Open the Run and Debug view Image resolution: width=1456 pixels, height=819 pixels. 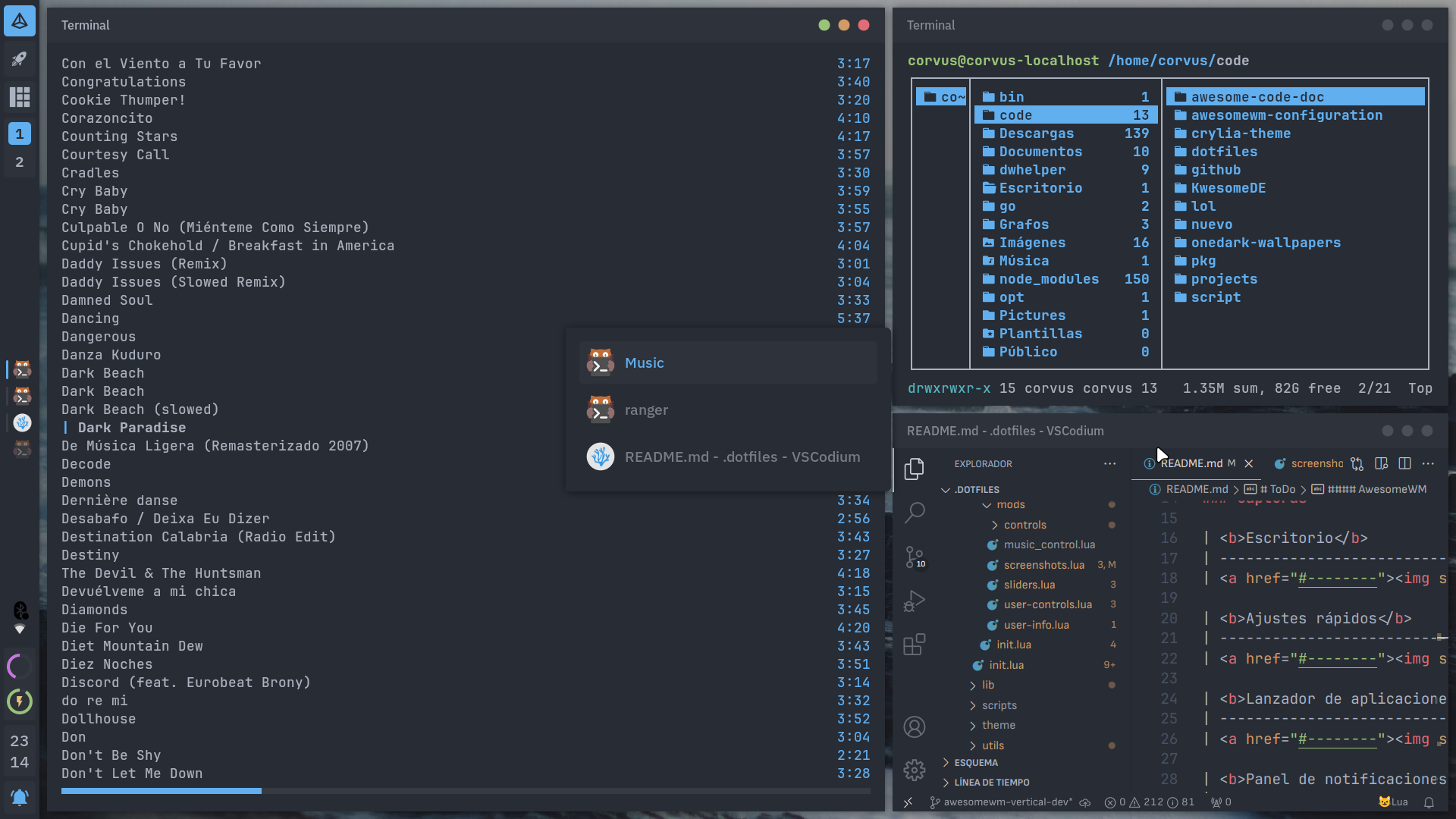[915, 601]
